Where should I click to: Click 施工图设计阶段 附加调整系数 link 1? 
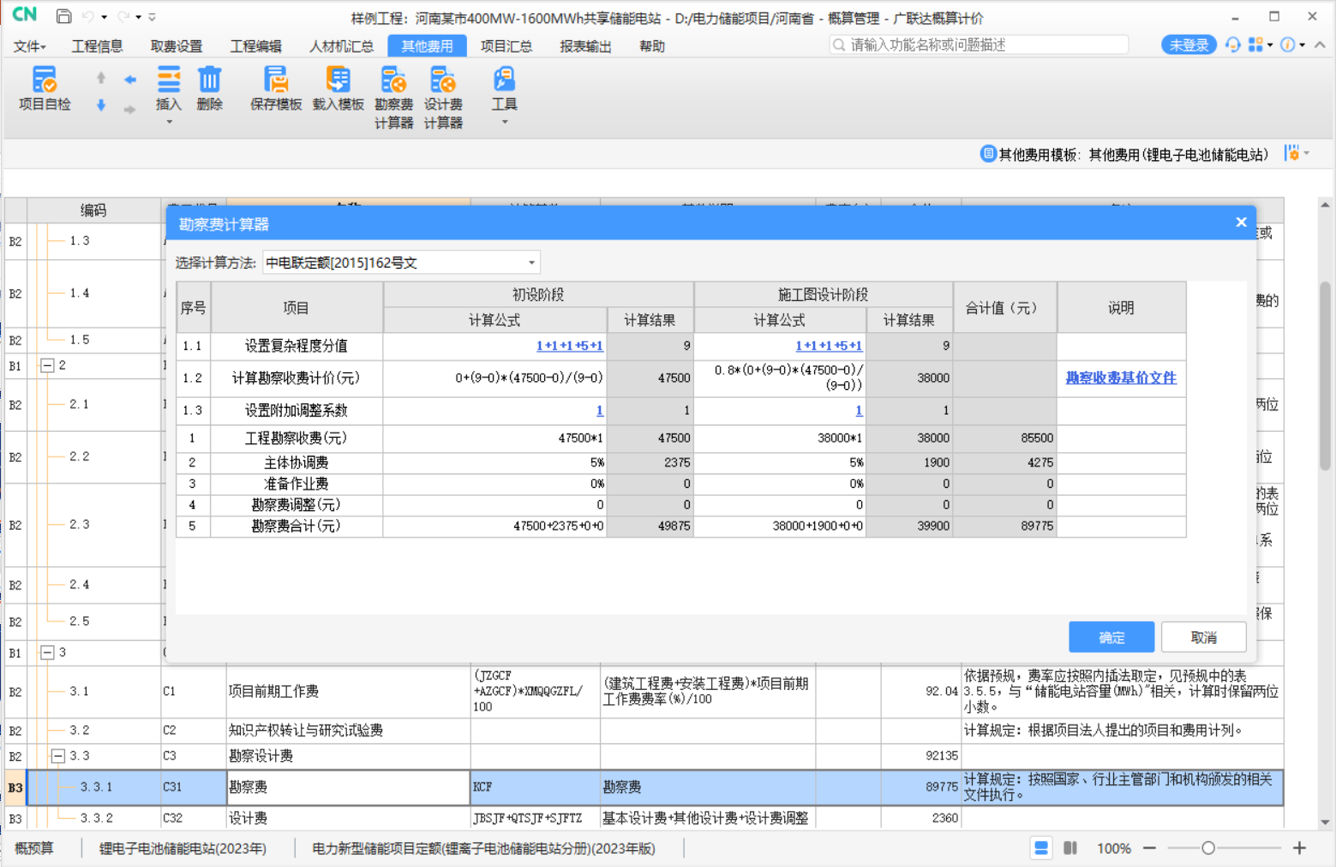pos(859,411)
